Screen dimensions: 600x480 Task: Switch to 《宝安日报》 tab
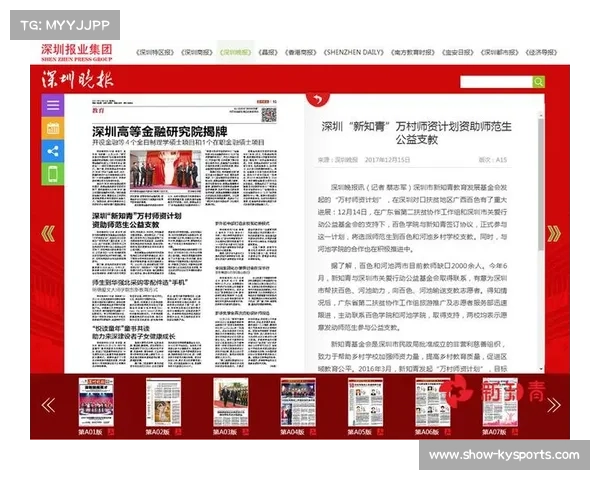pos(458,52)
